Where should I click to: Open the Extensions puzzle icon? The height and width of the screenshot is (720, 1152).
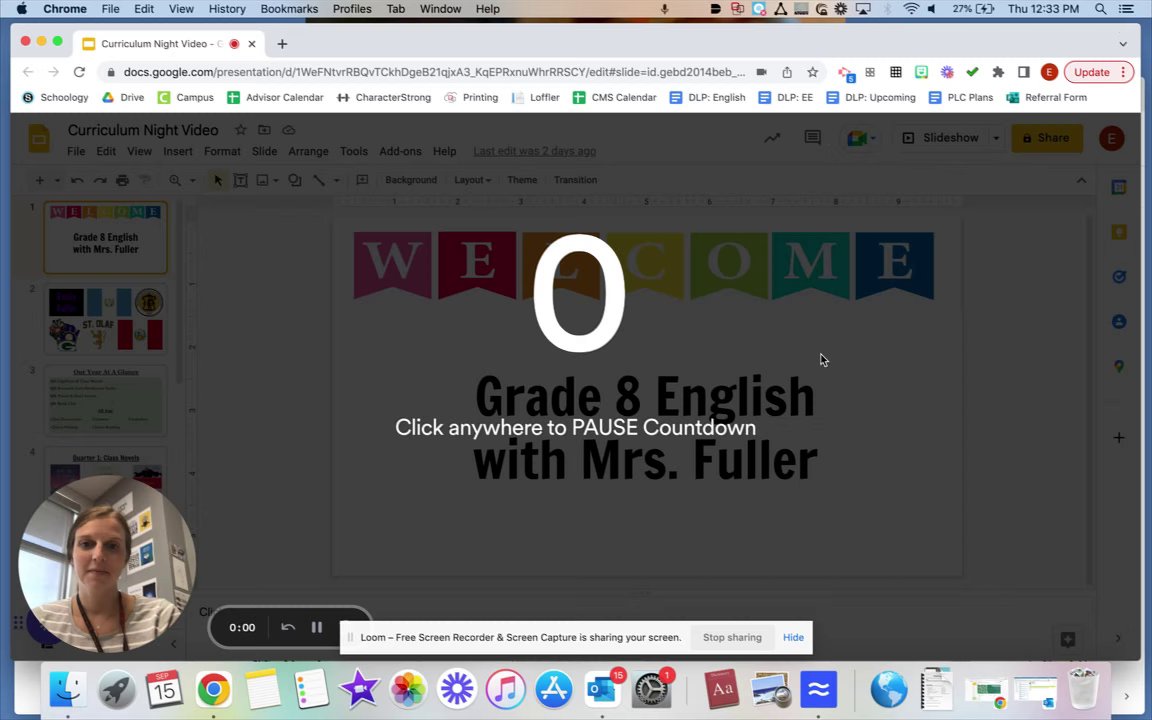point(998,72)
